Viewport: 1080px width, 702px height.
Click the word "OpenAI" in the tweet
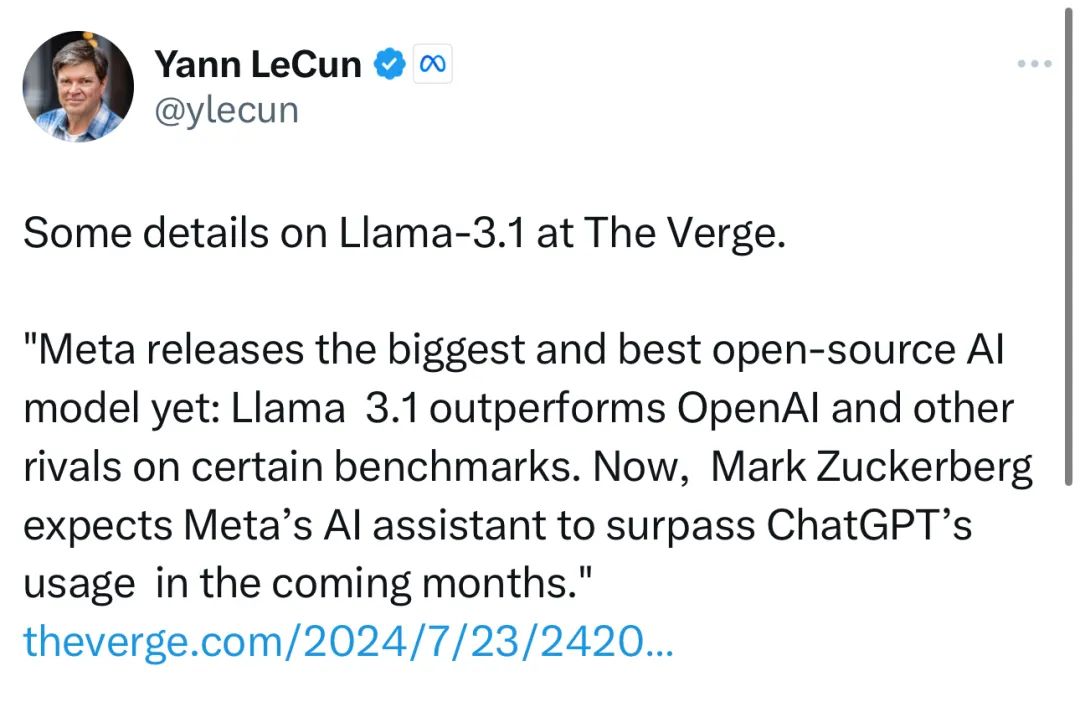pyautogui.click(x=749, y=409)
